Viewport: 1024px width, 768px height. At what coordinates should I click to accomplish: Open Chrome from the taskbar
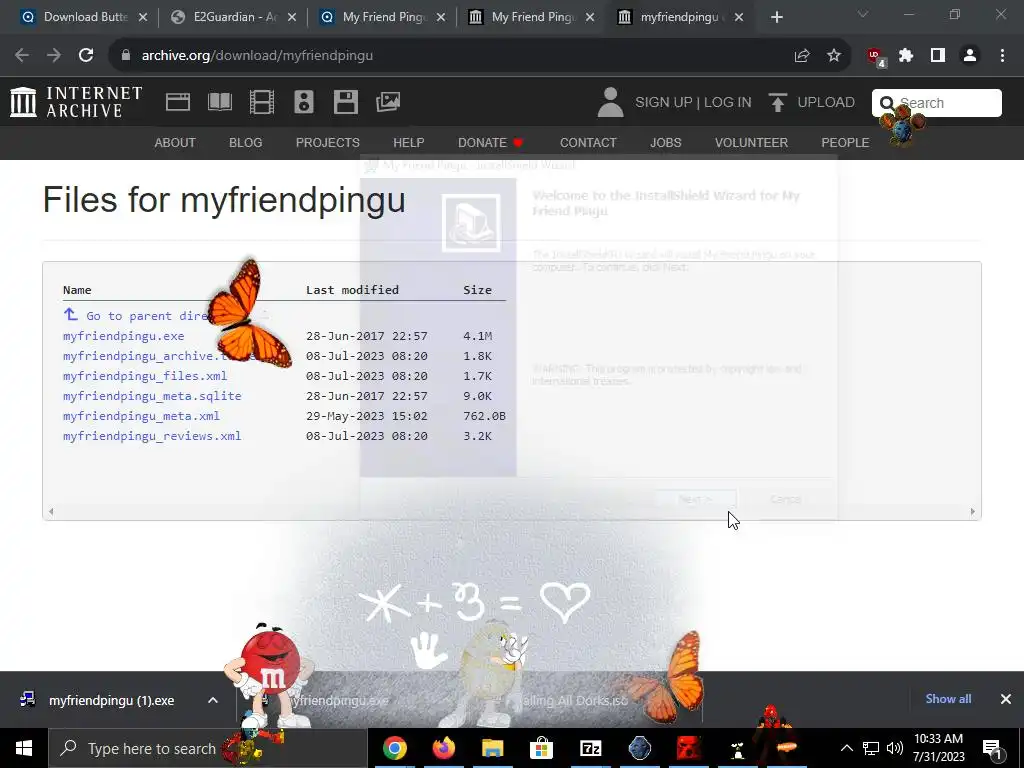394,748
